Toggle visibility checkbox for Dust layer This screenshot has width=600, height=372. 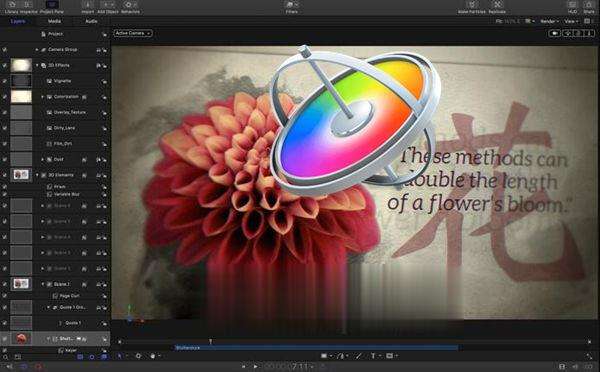point(5,159)
